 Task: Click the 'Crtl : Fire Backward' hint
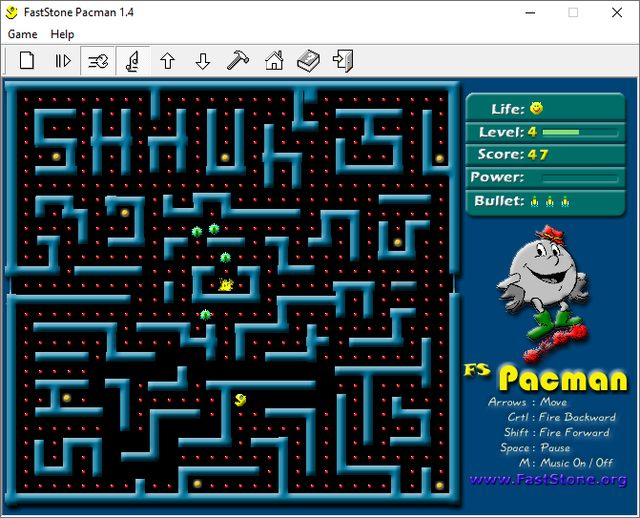pos(562,417)
